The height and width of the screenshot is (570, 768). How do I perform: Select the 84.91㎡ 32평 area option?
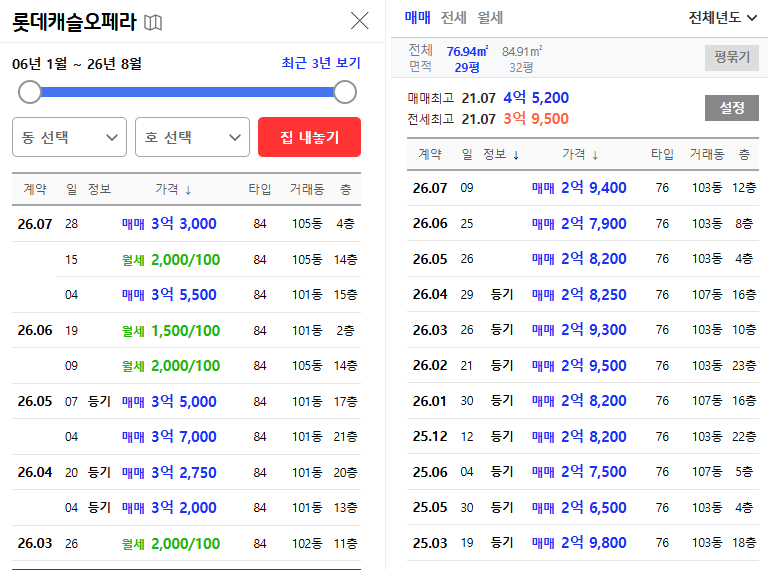(x=522, y=59)
